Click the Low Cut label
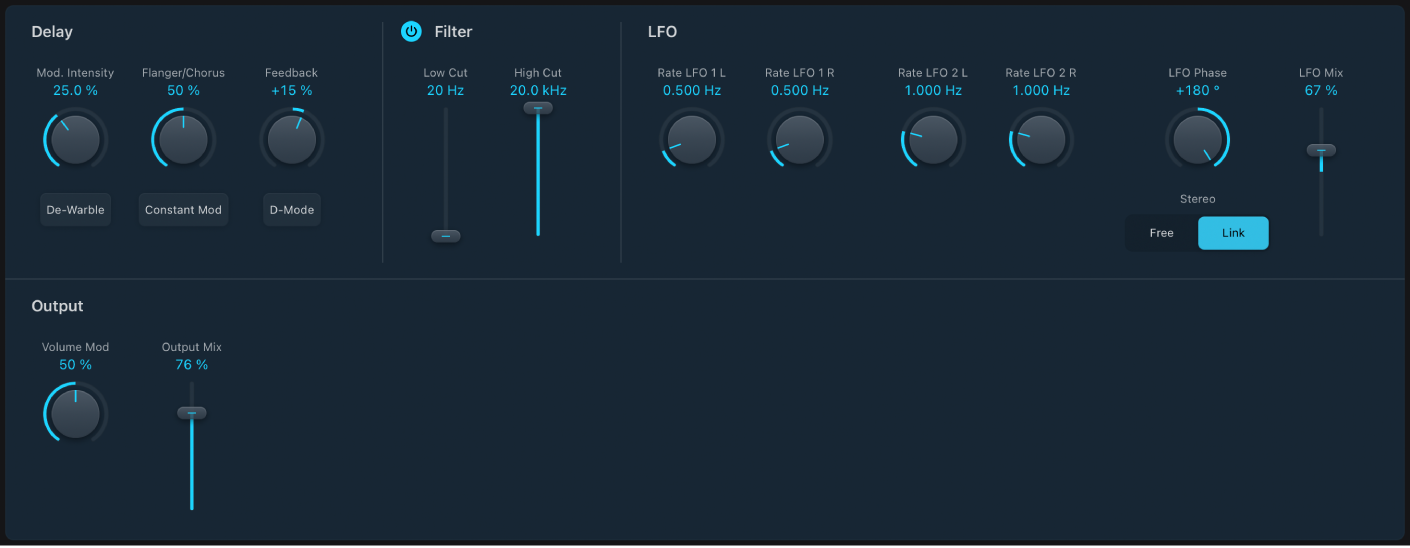Image resolution: width=1410 pixels, height=548 pixels. point(445,73)
